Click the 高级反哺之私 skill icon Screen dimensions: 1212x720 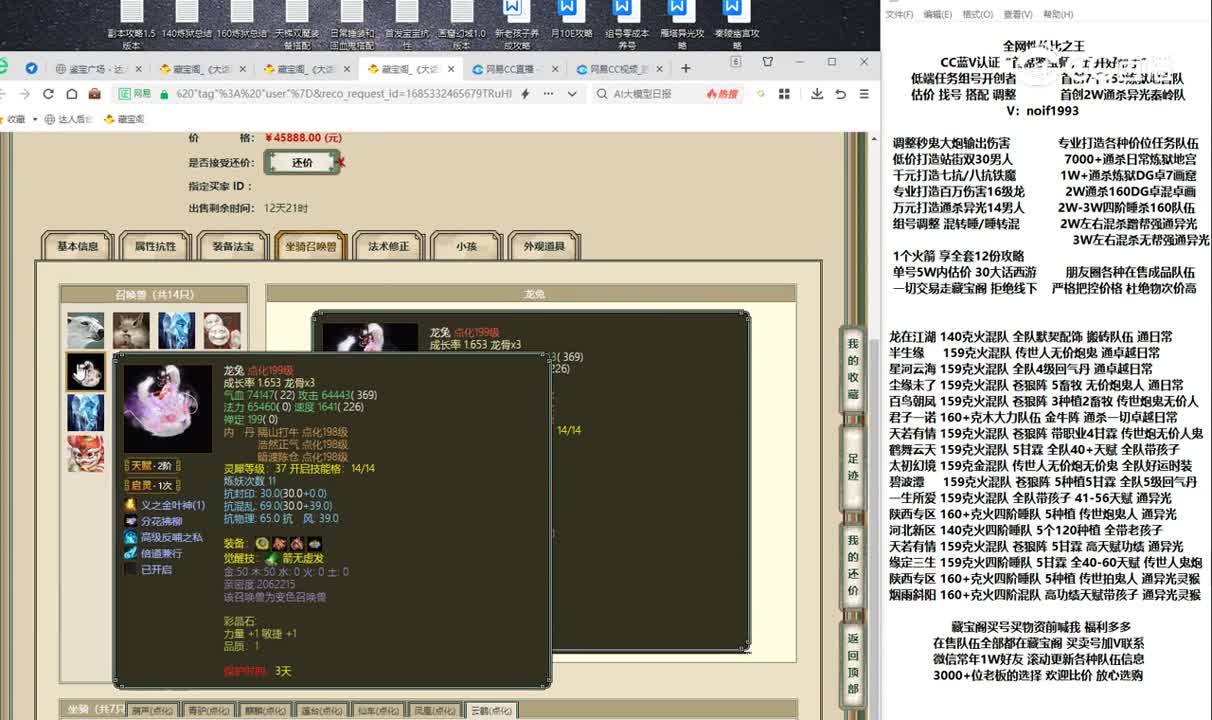131,537
